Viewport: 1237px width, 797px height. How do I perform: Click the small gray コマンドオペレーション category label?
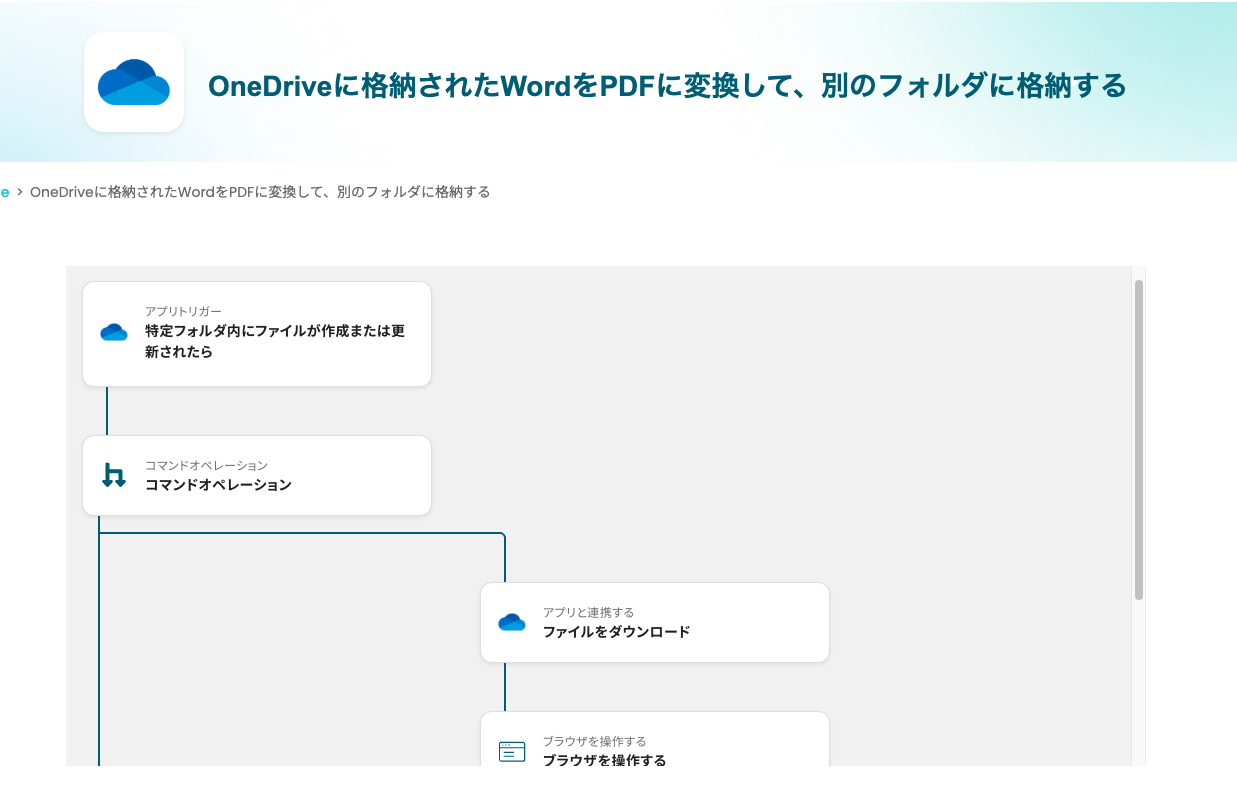[206, 465]
